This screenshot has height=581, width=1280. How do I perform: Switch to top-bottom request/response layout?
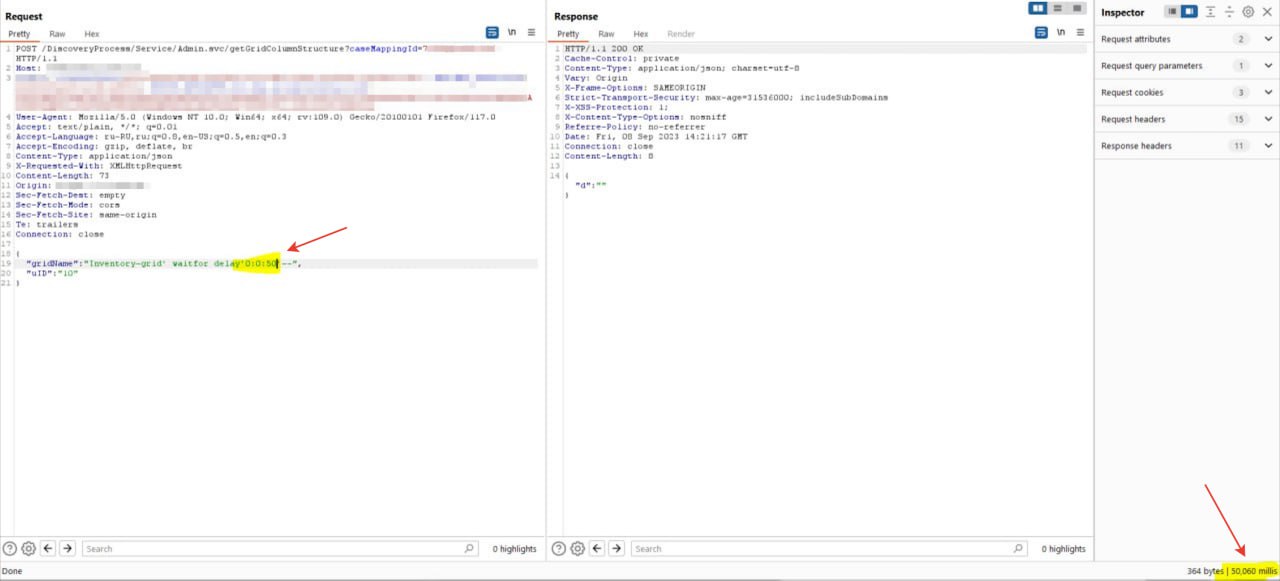[x=1057, y=8]
